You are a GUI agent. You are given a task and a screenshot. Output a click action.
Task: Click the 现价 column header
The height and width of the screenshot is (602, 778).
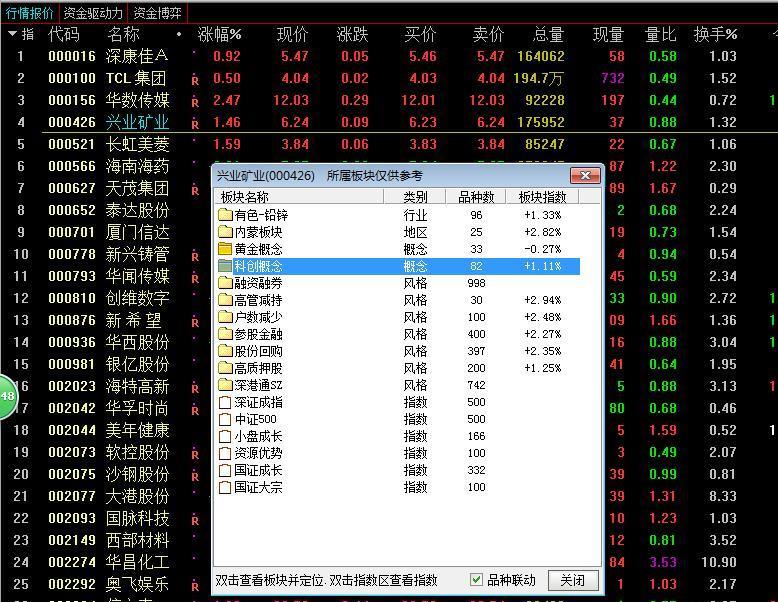tap(292, 34)
